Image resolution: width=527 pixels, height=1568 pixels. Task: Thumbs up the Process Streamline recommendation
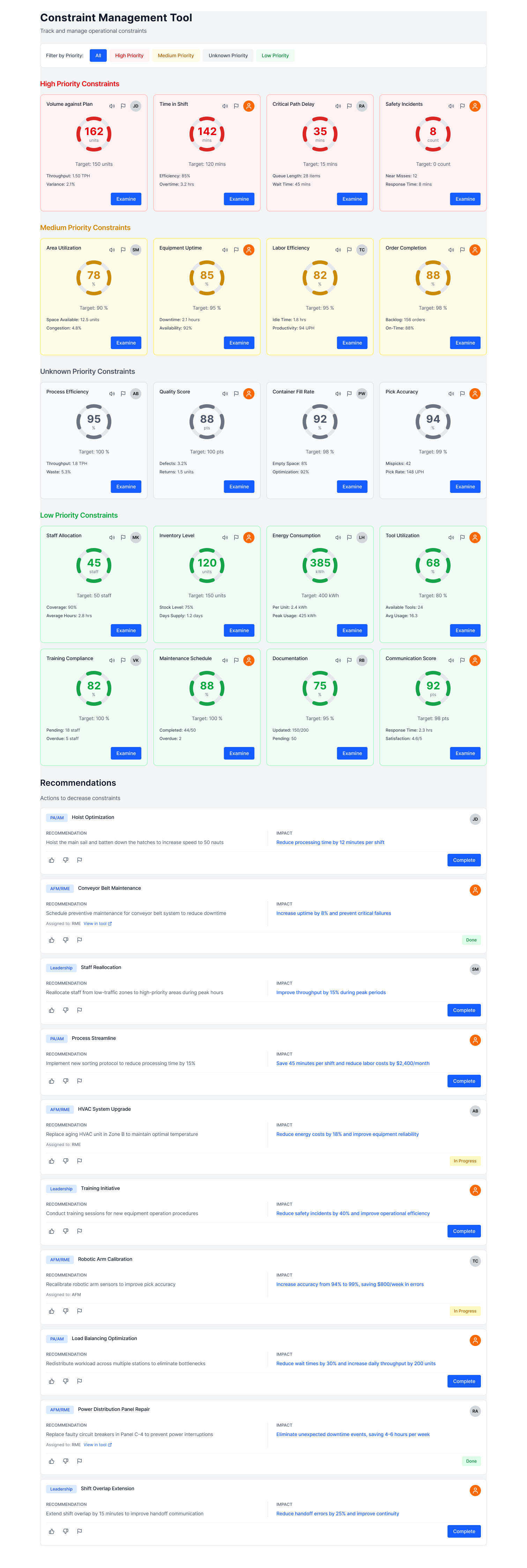click(x=52, y=1081)
